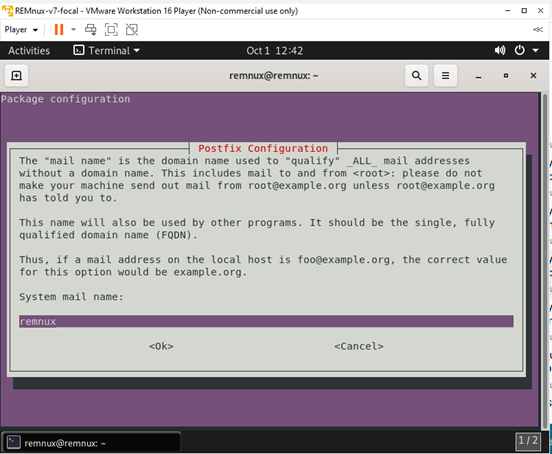Click the Postfix Configuration dialog title

click(263, 148)
